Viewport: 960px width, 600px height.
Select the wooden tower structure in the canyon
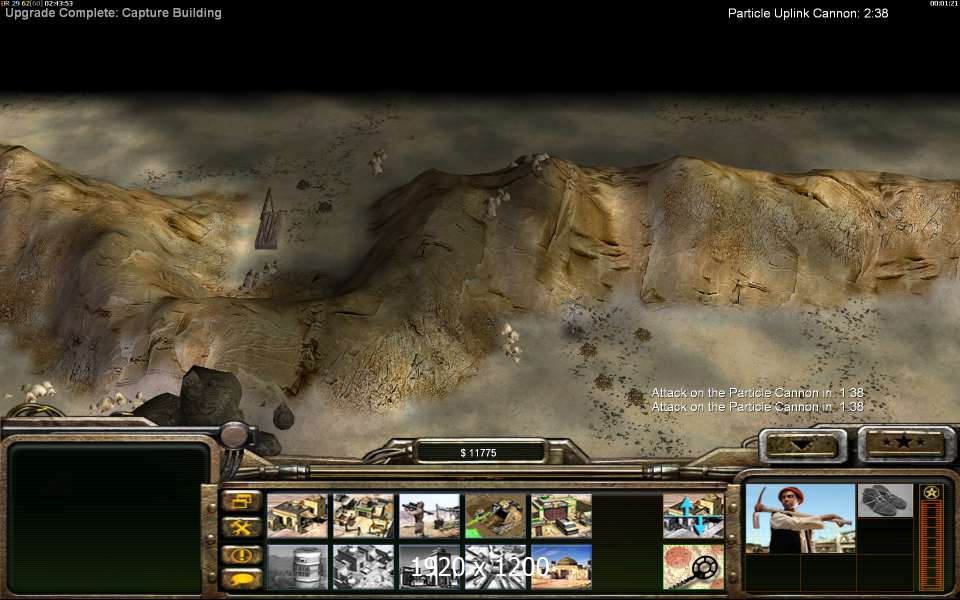(269, 219)
